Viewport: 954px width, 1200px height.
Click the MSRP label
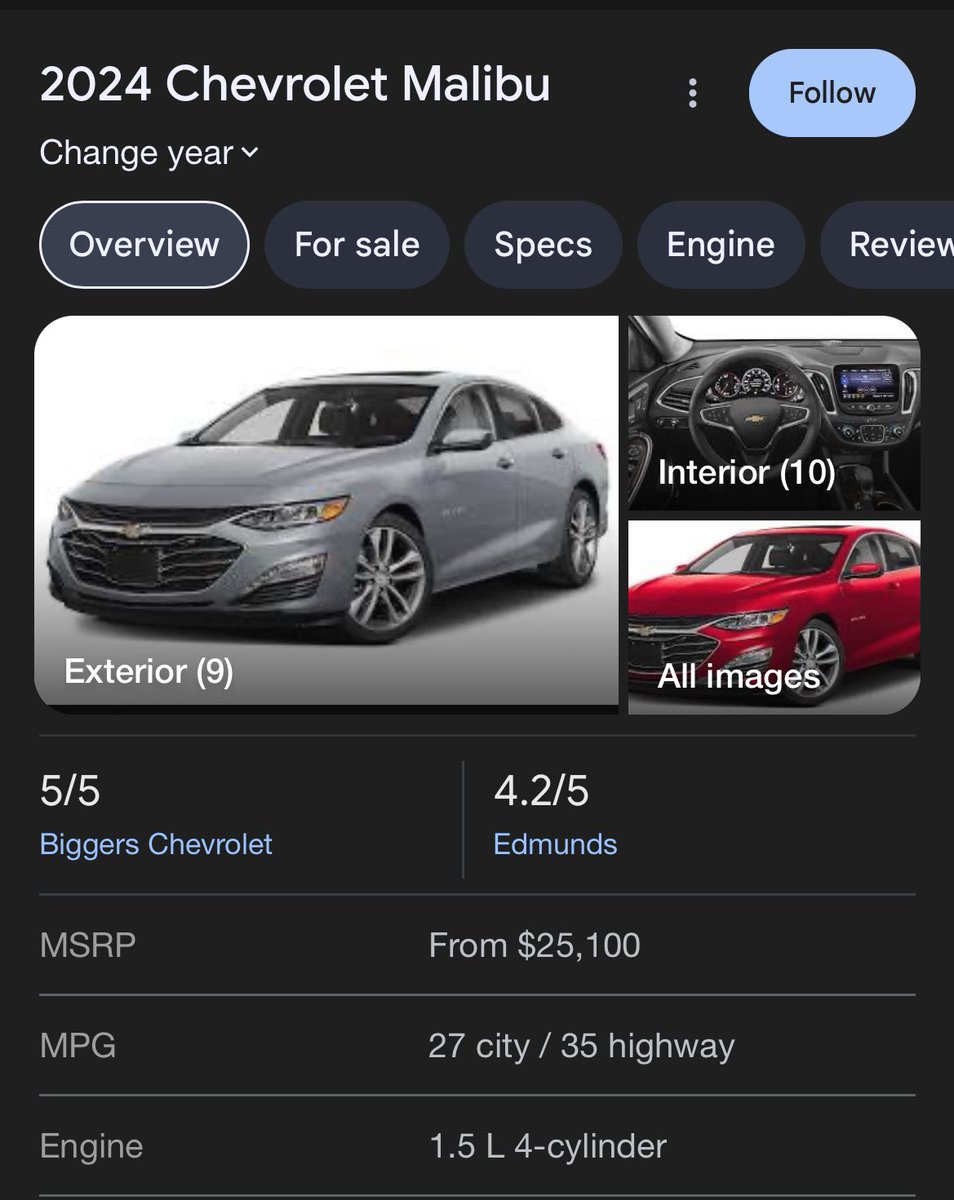(88, 945)
